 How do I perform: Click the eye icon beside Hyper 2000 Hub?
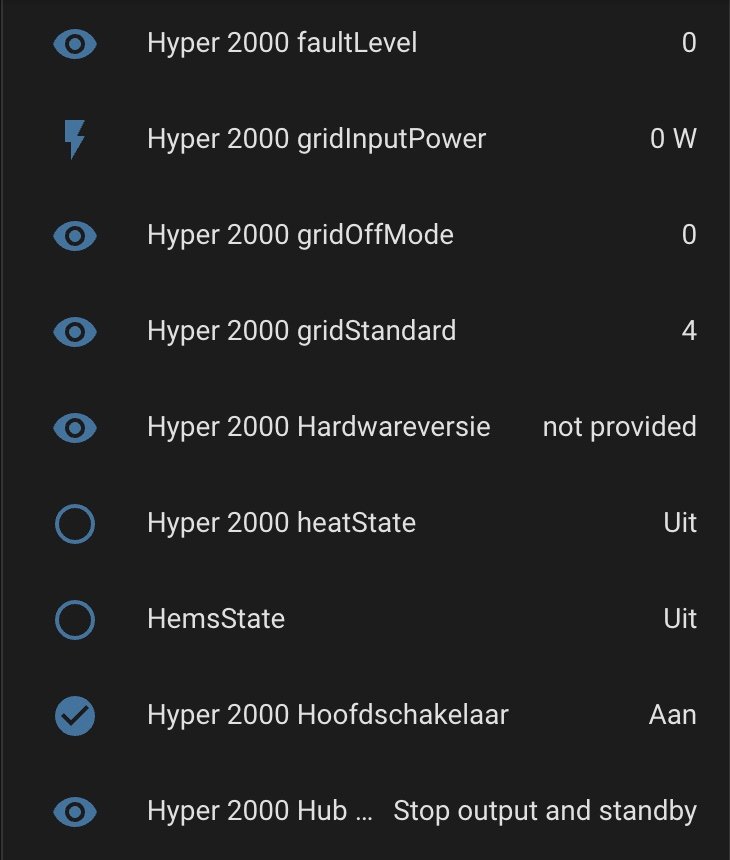(x=75, y=812)
